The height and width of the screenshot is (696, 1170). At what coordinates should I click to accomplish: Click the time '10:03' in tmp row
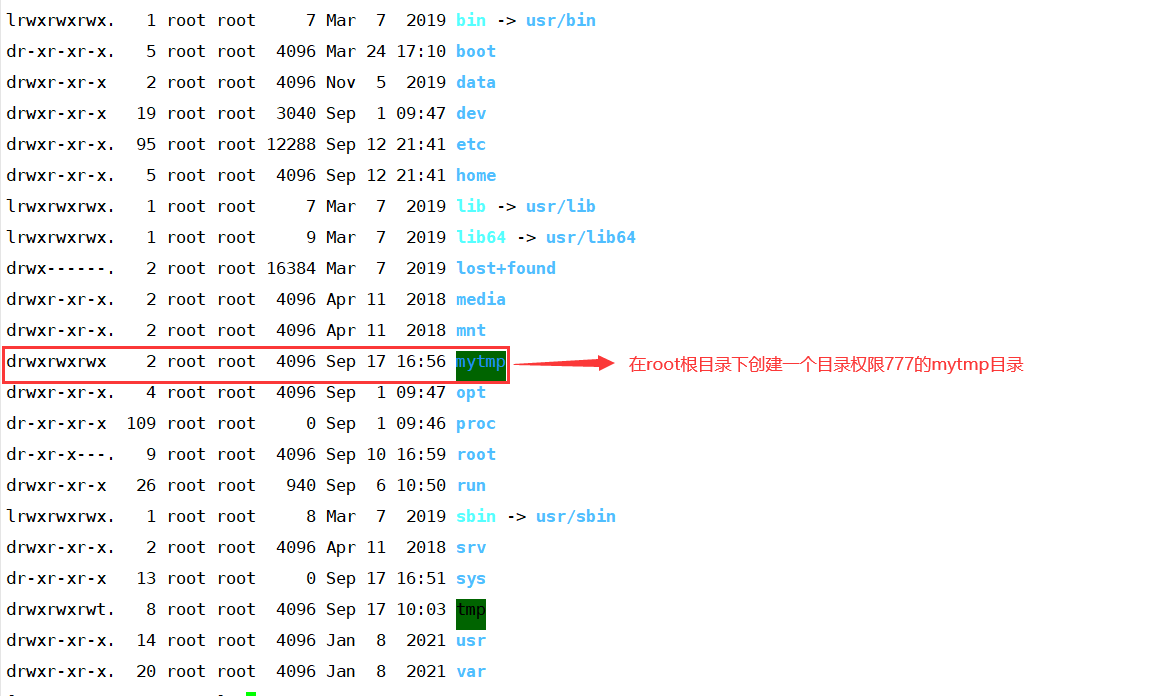(421, 609)
